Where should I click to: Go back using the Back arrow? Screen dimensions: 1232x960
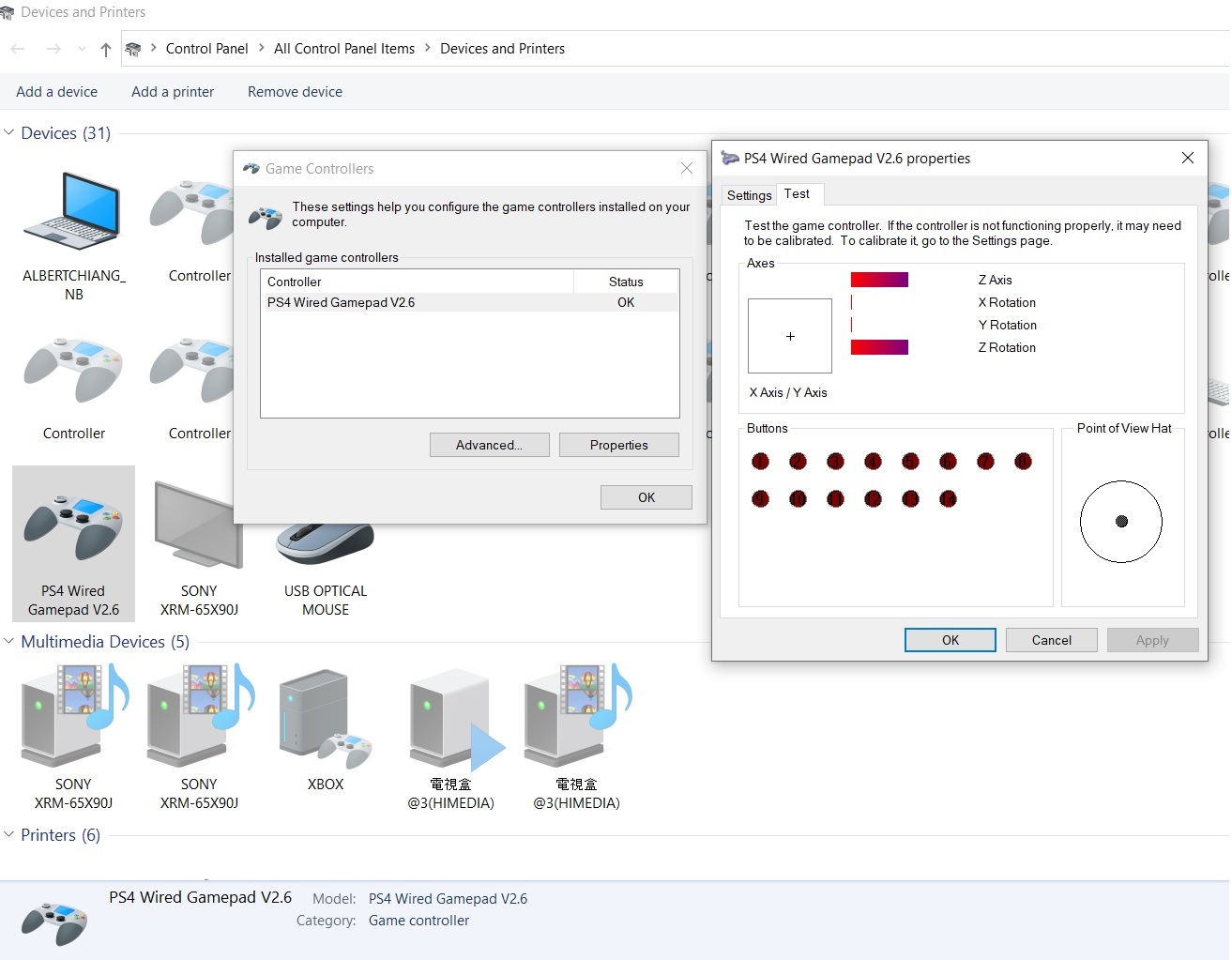[x=18, y=49]
